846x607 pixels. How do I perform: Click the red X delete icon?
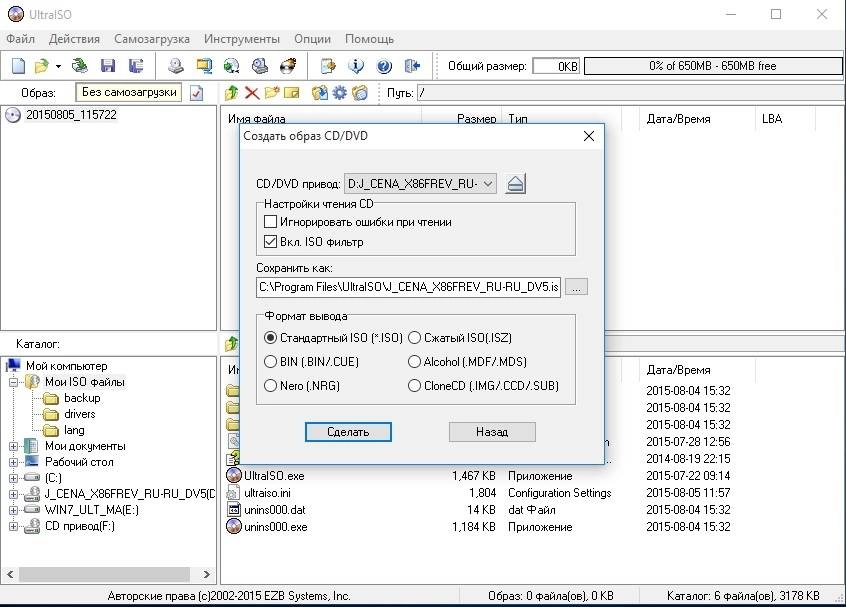click(x=251, y=93)
